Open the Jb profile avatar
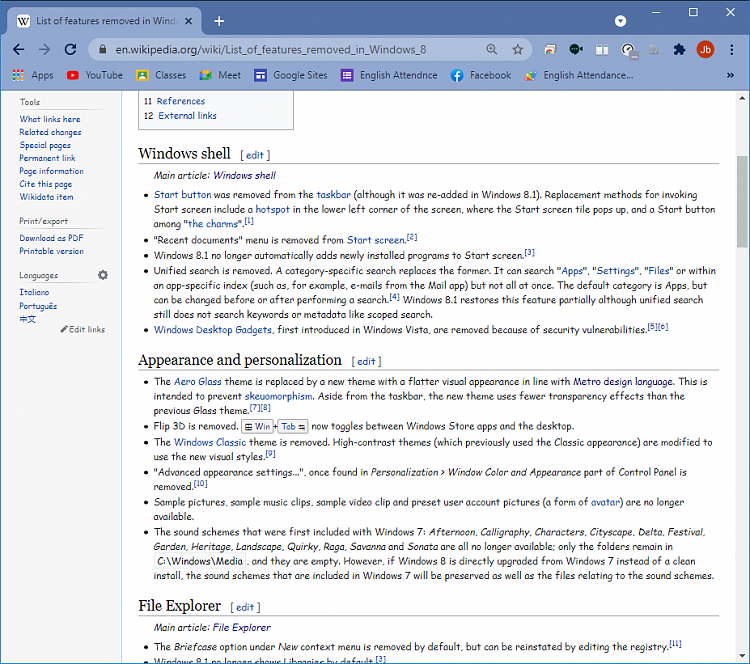Viewport: 750px width, 664px height. 705,49
